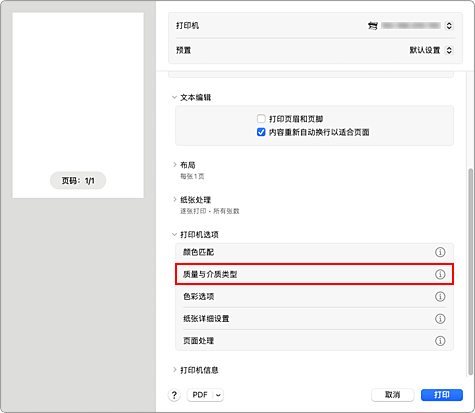Screen dimensions: 475x413
Task: Click info icon for 页面处理
Action: tap(440, 341)
